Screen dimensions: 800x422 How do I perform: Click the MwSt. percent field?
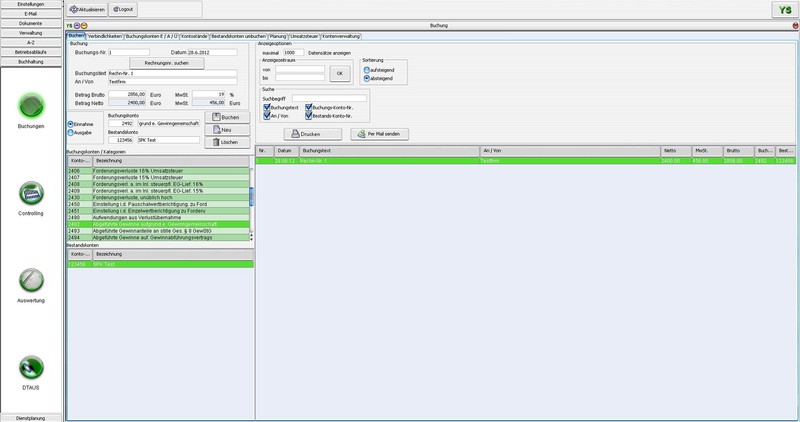pyautogui.click(x=209, y=94)
